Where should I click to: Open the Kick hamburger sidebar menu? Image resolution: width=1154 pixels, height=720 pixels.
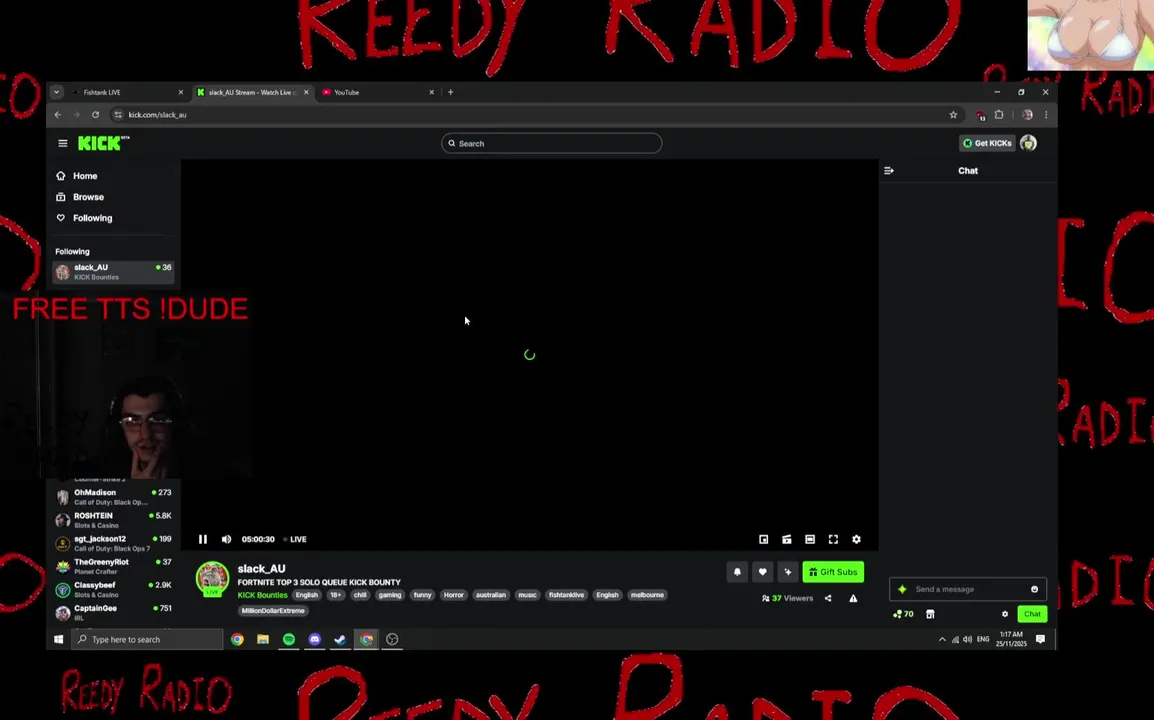[x=63, y=144]
